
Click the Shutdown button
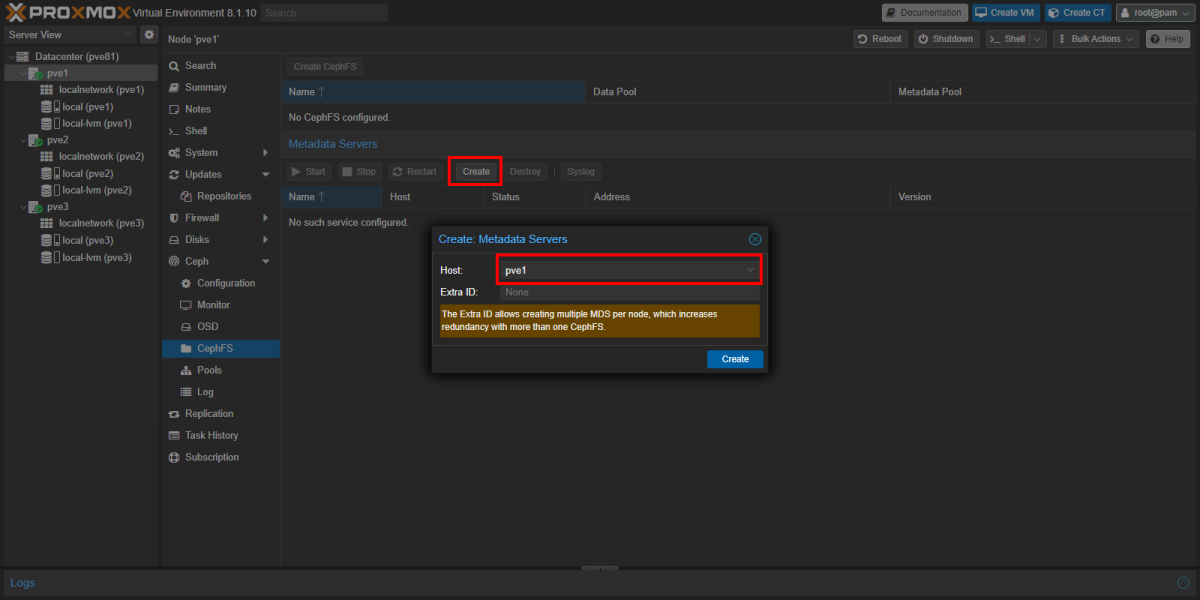click(946, 39)
